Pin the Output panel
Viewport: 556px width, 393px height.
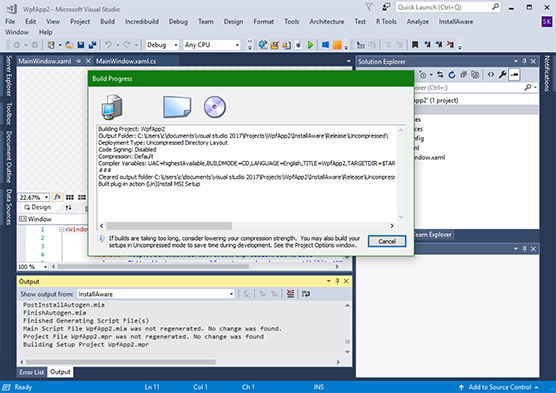pos(337,281)
